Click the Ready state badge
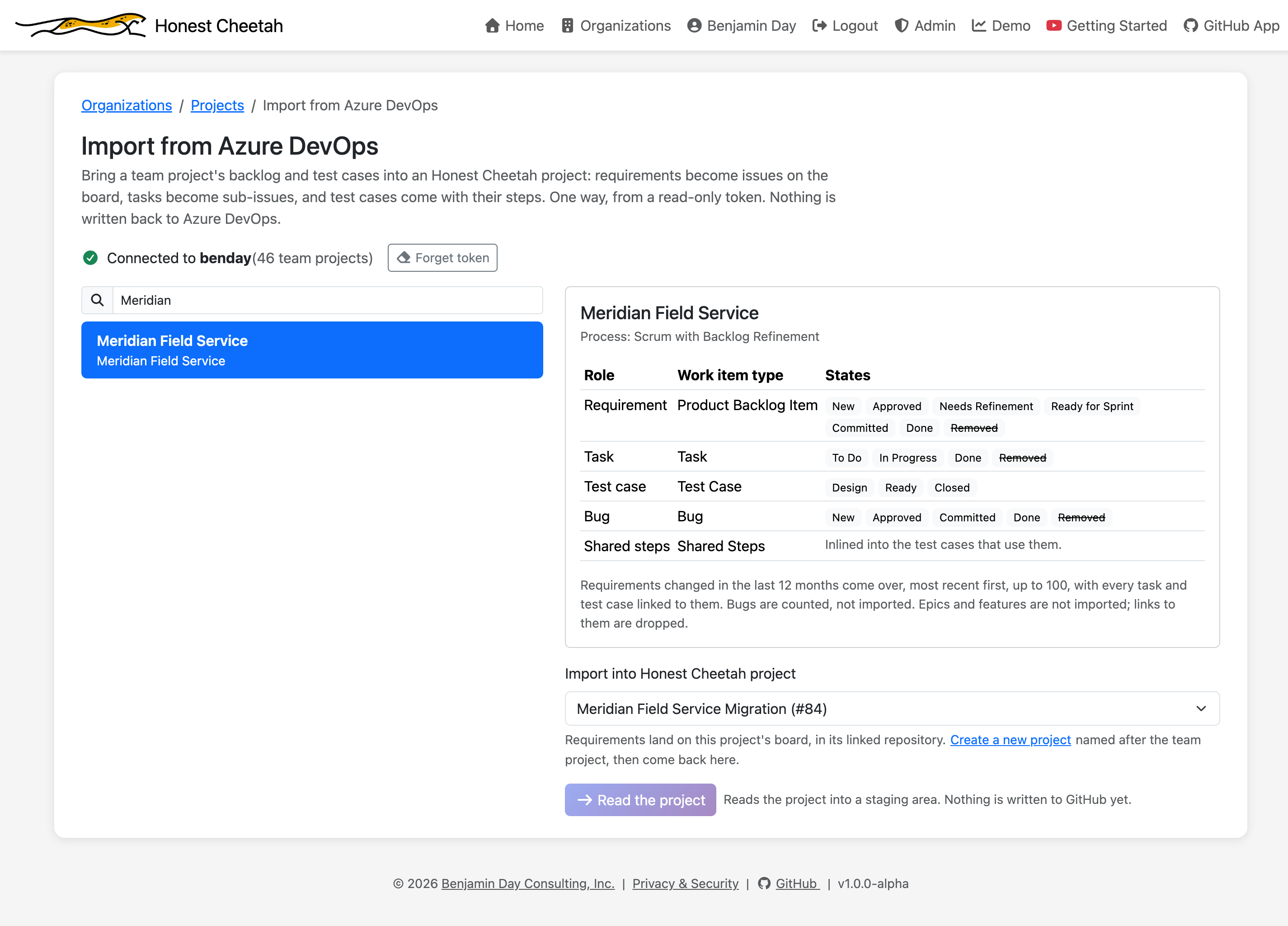 (x=901, y=487)
